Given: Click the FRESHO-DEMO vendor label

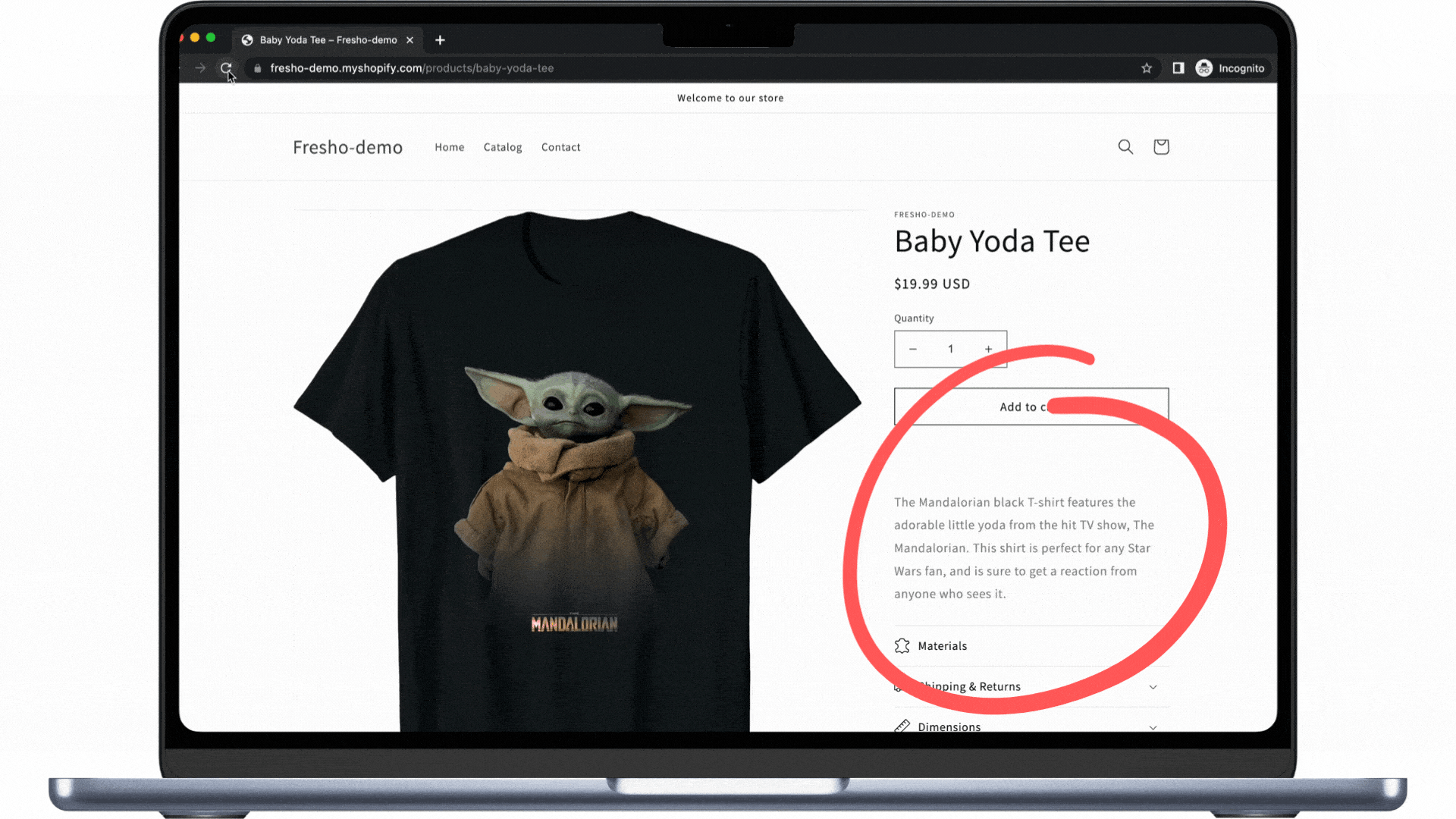Looking at the screenshot, I should click(924, 215).
